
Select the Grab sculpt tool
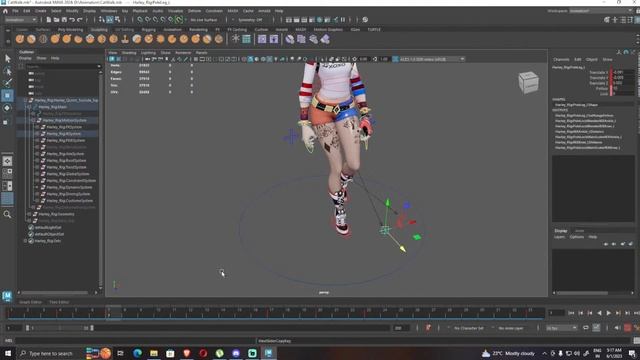click(x=55, y=39)
